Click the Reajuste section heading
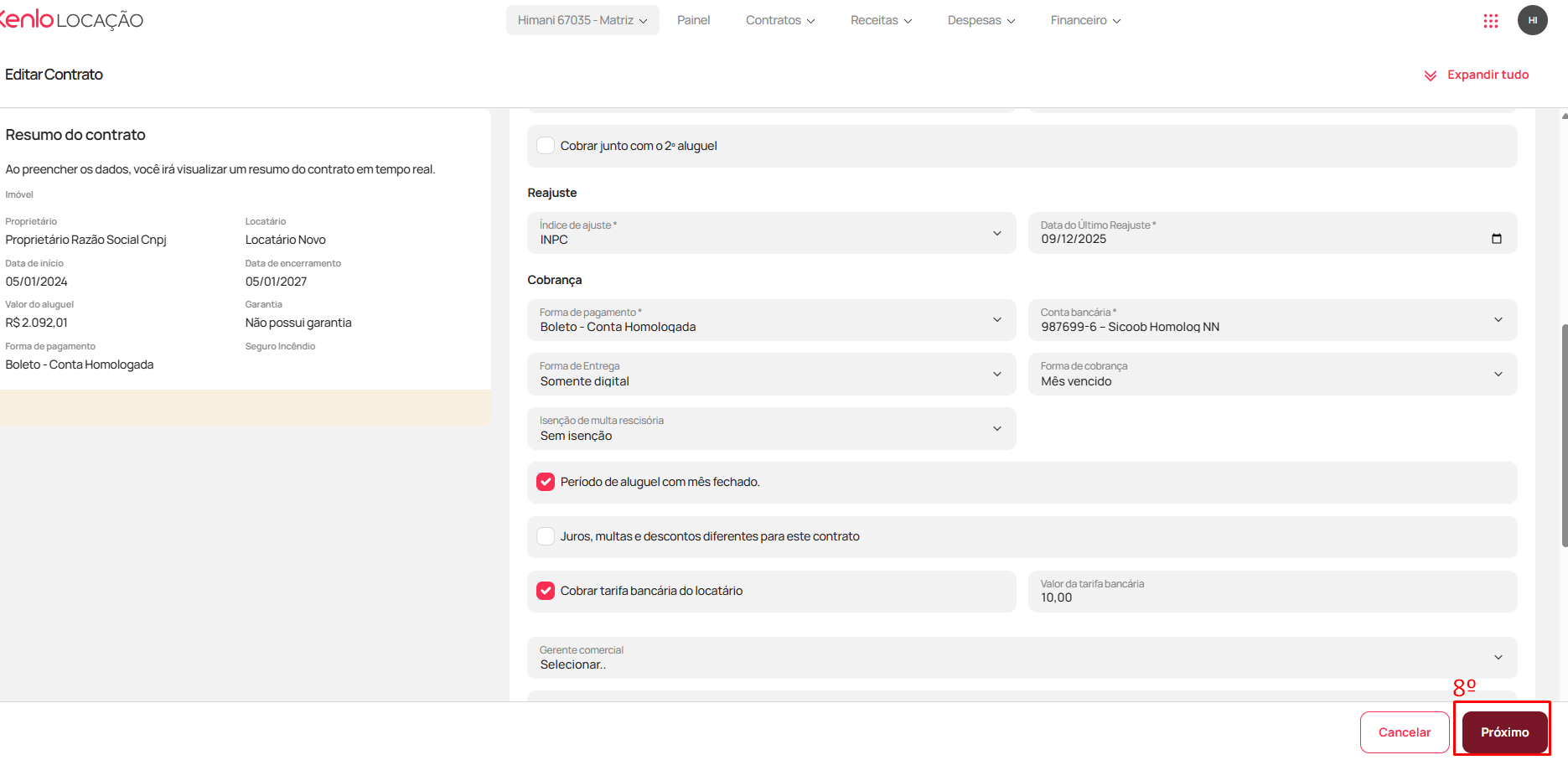 click(x=552, y=193)
